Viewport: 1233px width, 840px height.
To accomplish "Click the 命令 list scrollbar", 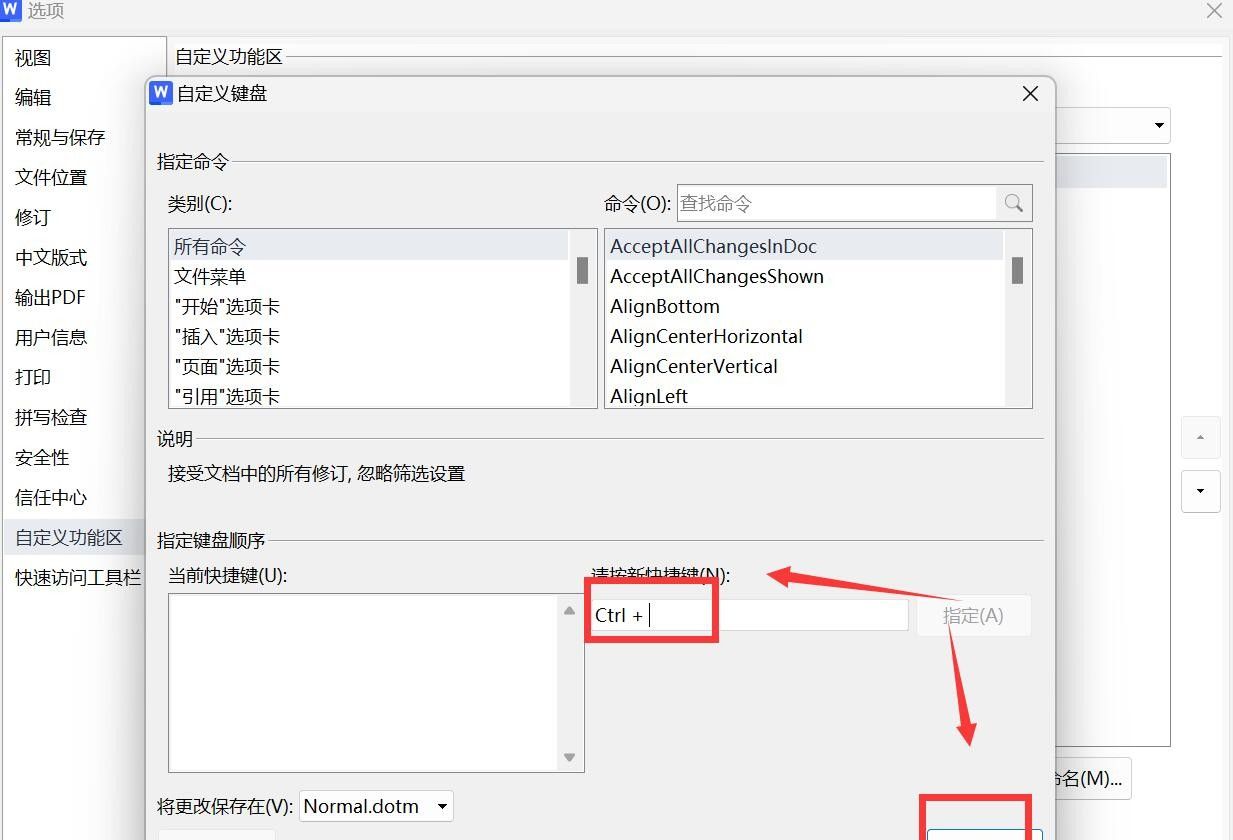I will pos(1017,270).
